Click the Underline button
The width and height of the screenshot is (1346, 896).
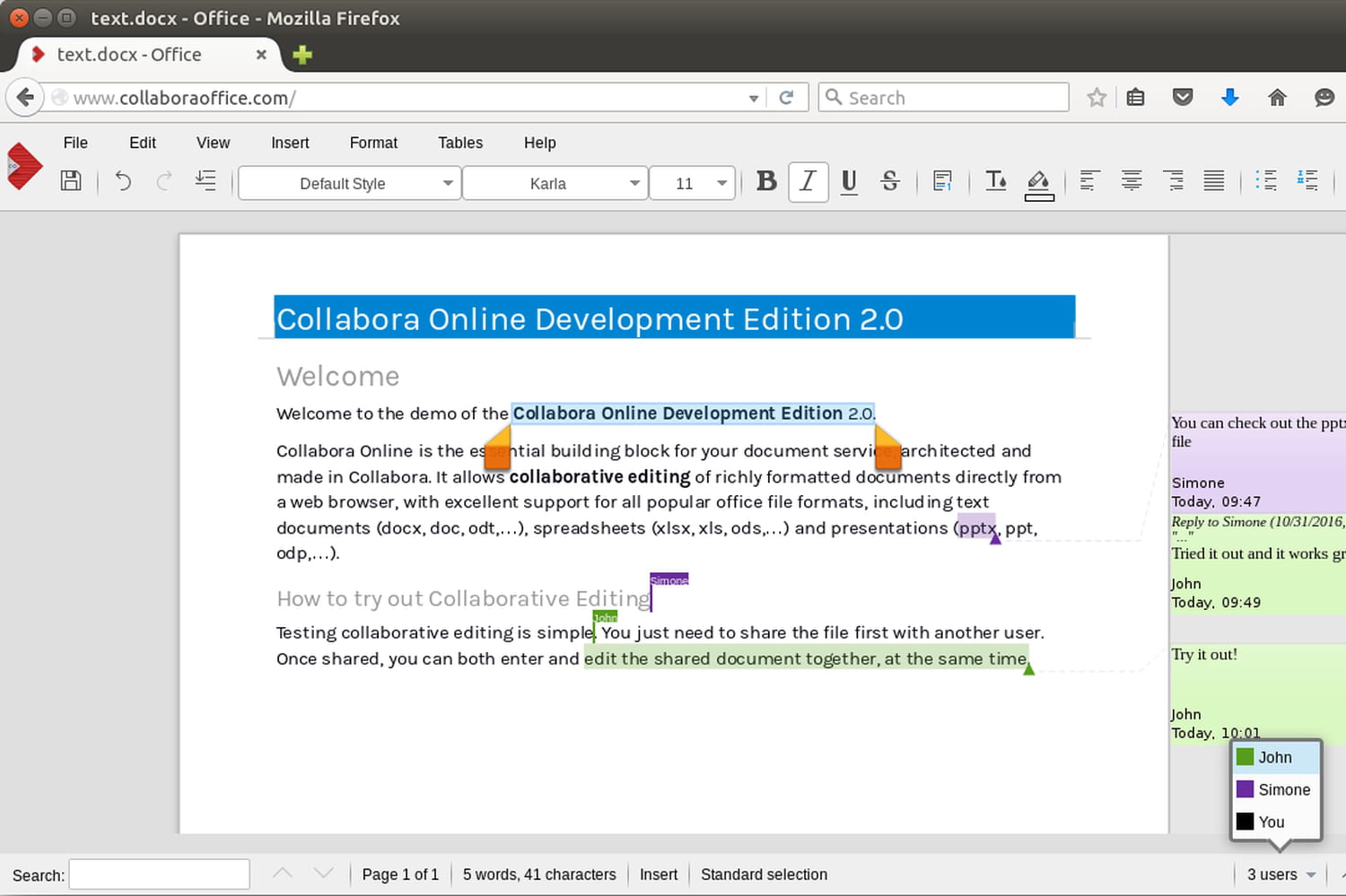click(x=849, y=182)
